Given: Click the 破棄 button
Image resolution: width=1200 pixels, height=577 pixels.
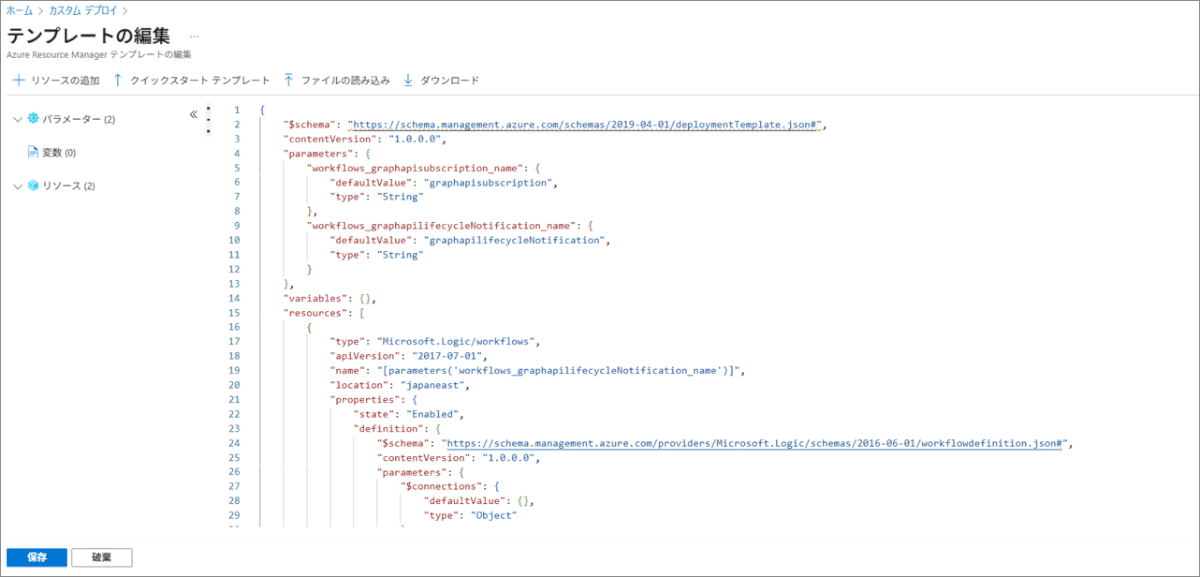Looking at the screenshot, I should tap(102, 557).
